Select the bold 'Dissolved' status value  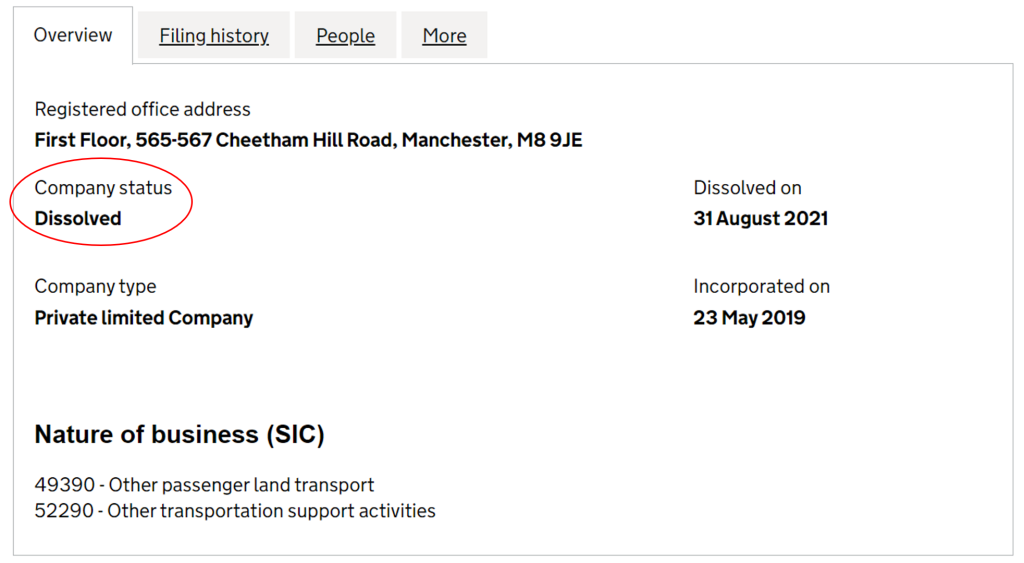tap(78, 219)
